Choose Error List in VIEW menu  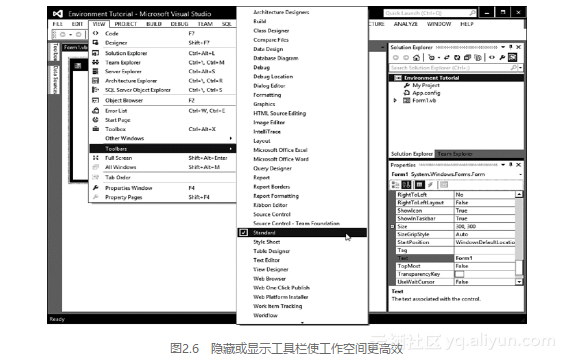pyautogui.click(x=162, y=111)
